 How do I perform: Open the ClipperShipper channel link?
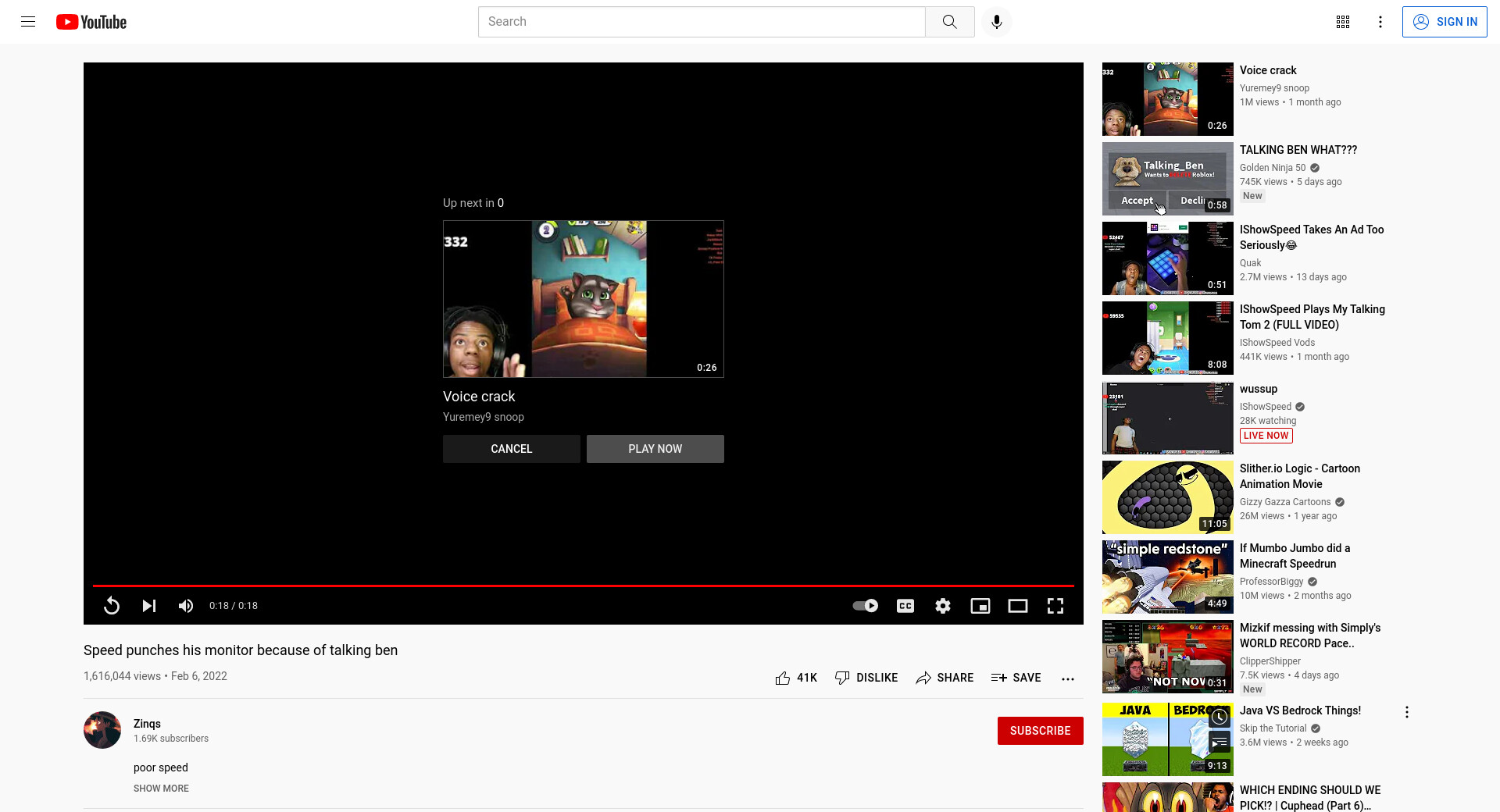1270,661
